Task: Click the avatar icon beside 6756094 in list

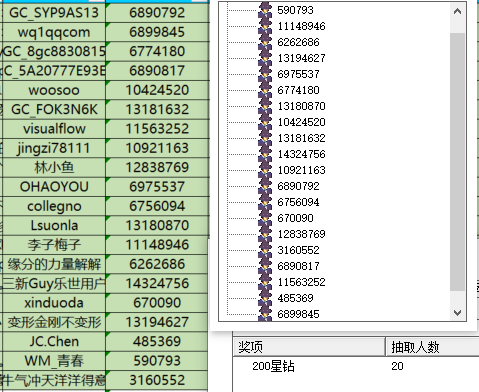Action: [265, 202]
